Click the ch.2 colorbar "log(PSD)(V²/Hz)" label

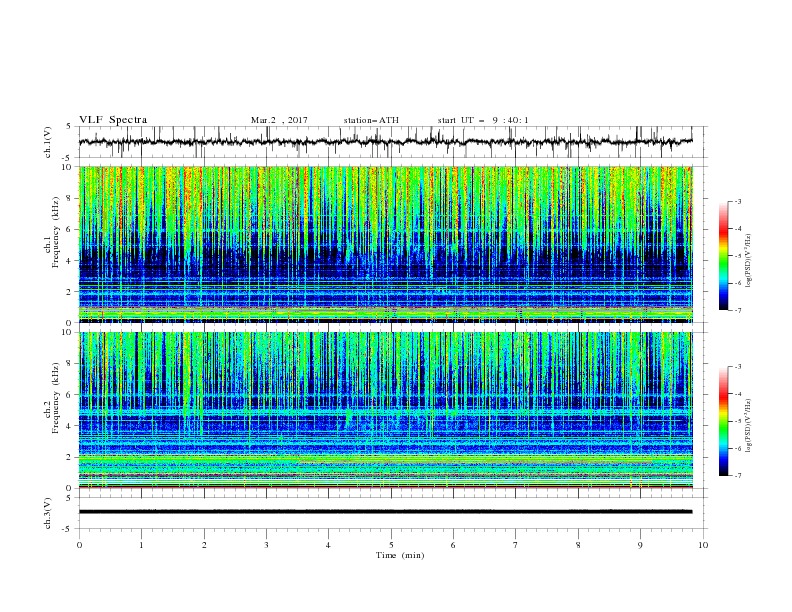tap(749, 425)
